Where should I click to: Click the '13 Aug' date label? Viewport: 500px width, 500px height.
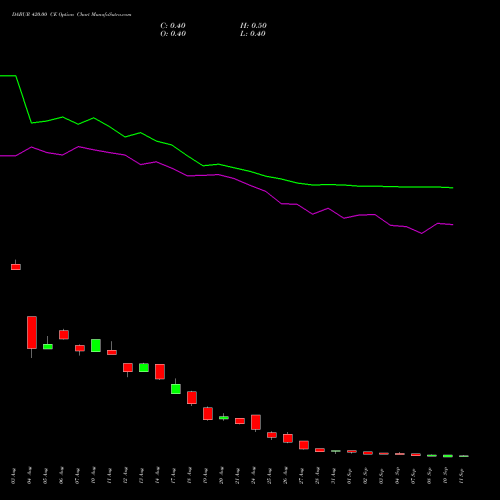pyautogui.click(x=142, y=476)
